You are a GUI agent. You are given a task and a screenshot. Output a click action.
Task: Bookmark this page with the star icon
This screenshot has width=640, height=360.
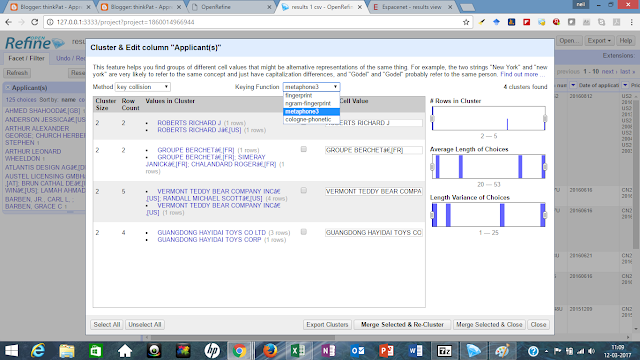click(466, 22)
